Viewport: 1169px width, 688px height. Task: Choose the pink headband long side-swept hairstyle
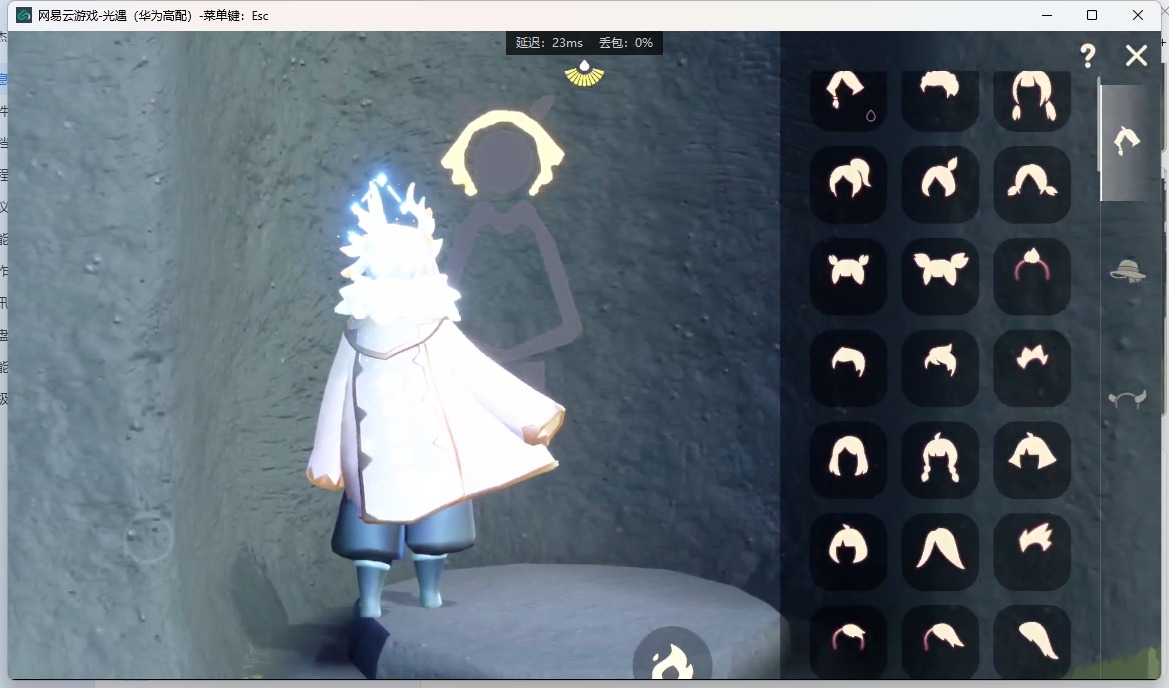[939, 641]
